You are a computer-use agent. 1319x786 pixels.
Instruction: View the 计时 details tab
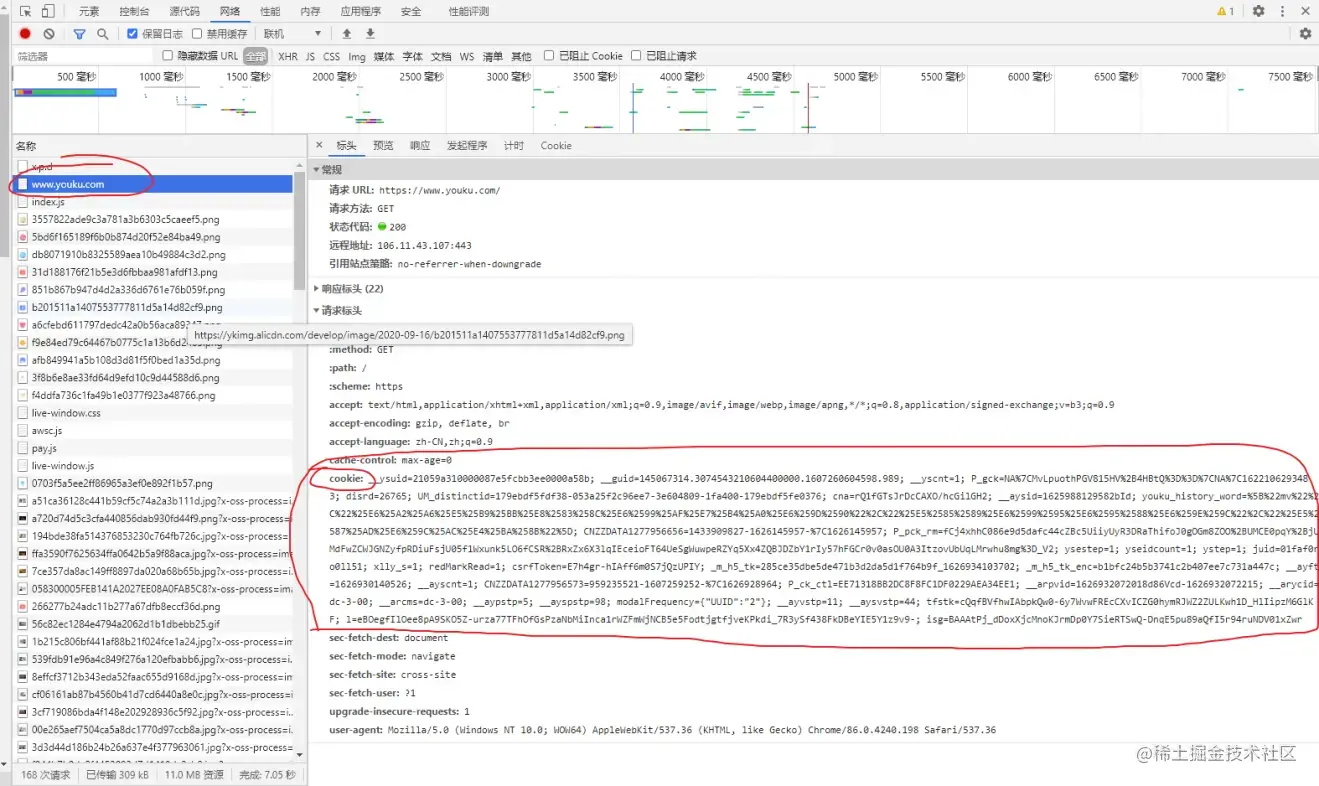coord(514,146)
